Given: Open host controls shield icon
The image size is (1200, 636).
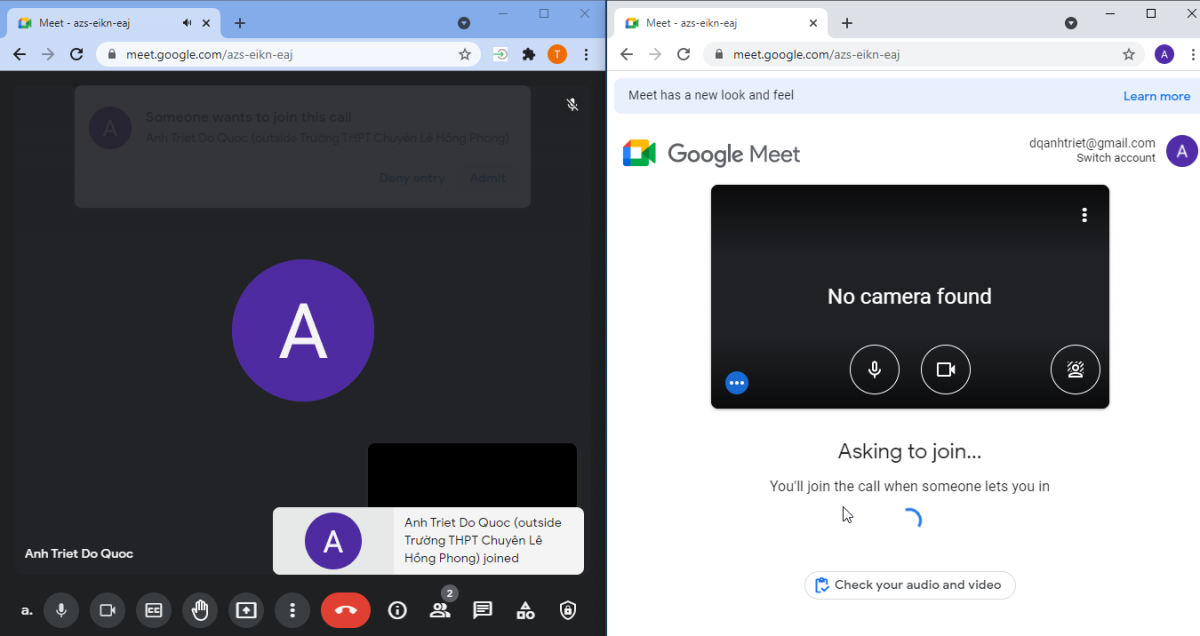Looking at the screenshot, I should coord(568,610).
